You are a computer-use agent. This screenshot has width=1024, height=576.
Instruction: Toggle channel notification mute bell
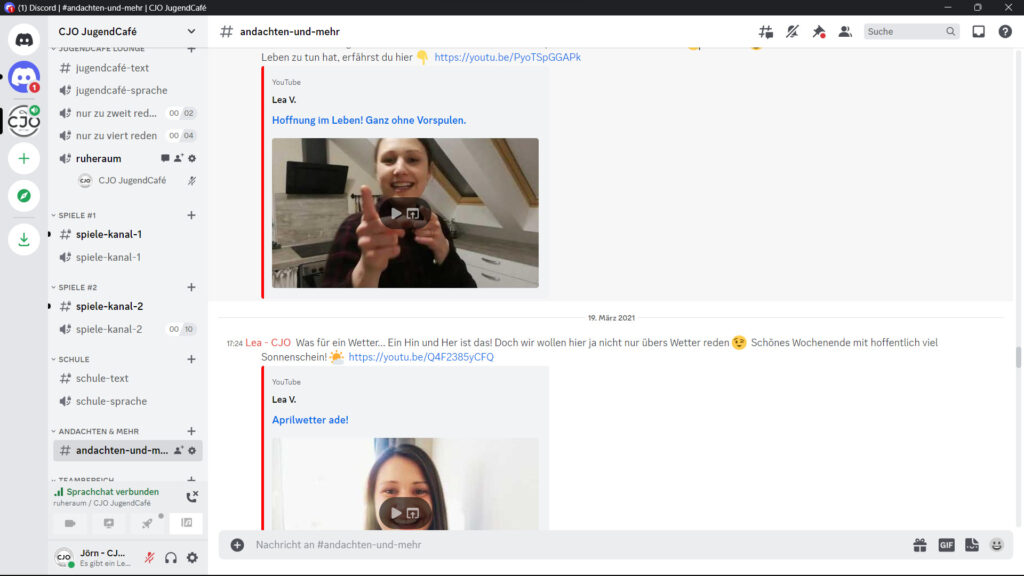coord(793,32)
